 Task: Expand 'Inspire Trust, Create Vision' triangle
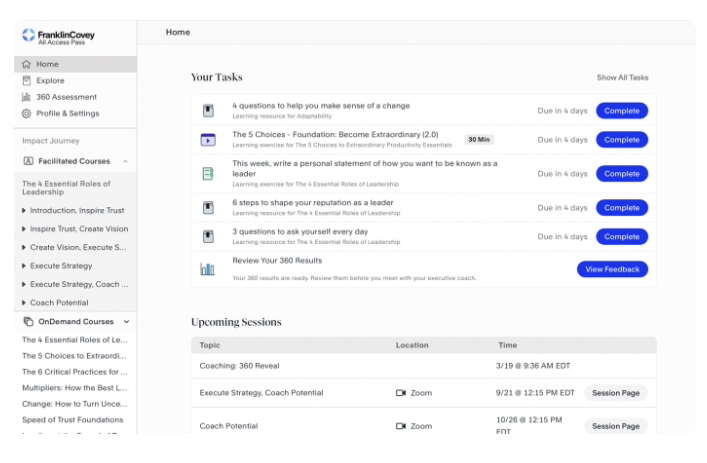pyautogui.click(x=24, y=229)
